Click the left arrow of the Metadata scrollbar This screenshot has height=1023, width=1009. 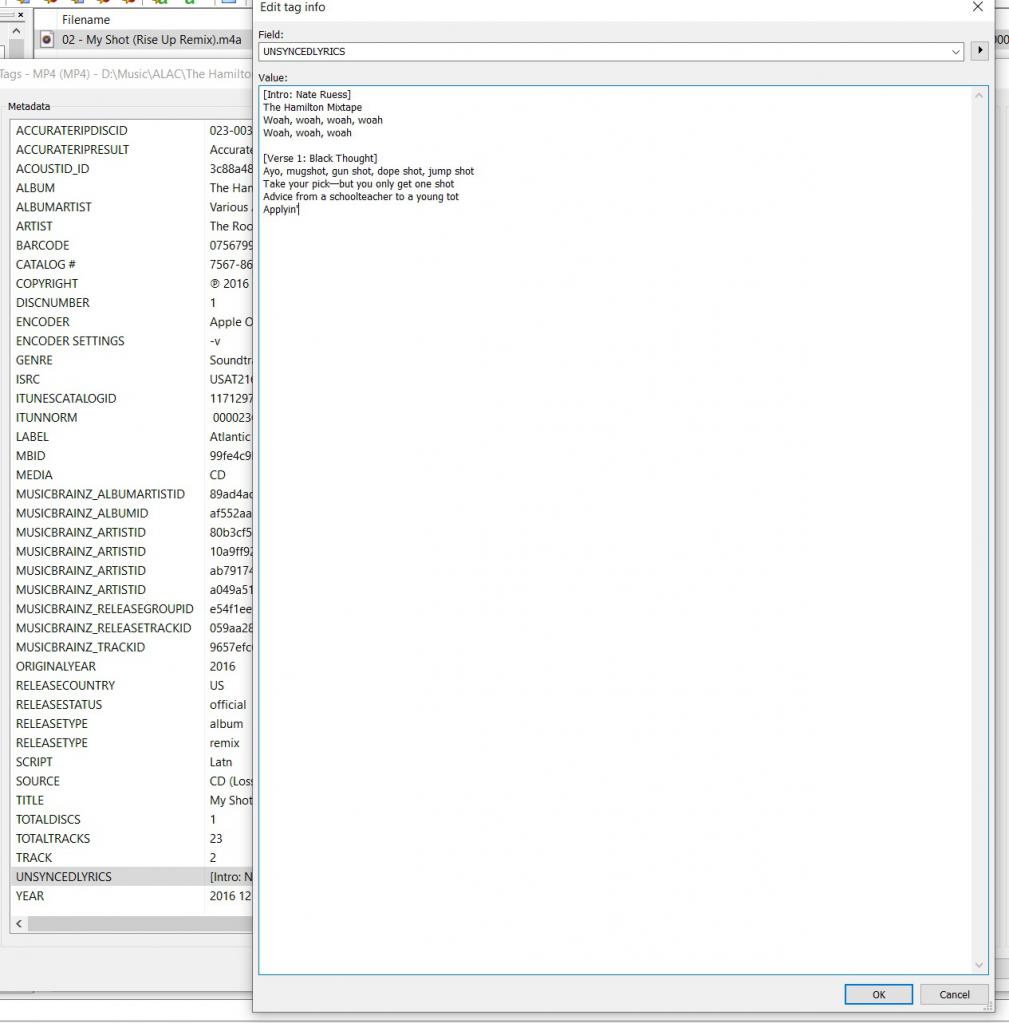pyautogui.click(x=19, y=923)
